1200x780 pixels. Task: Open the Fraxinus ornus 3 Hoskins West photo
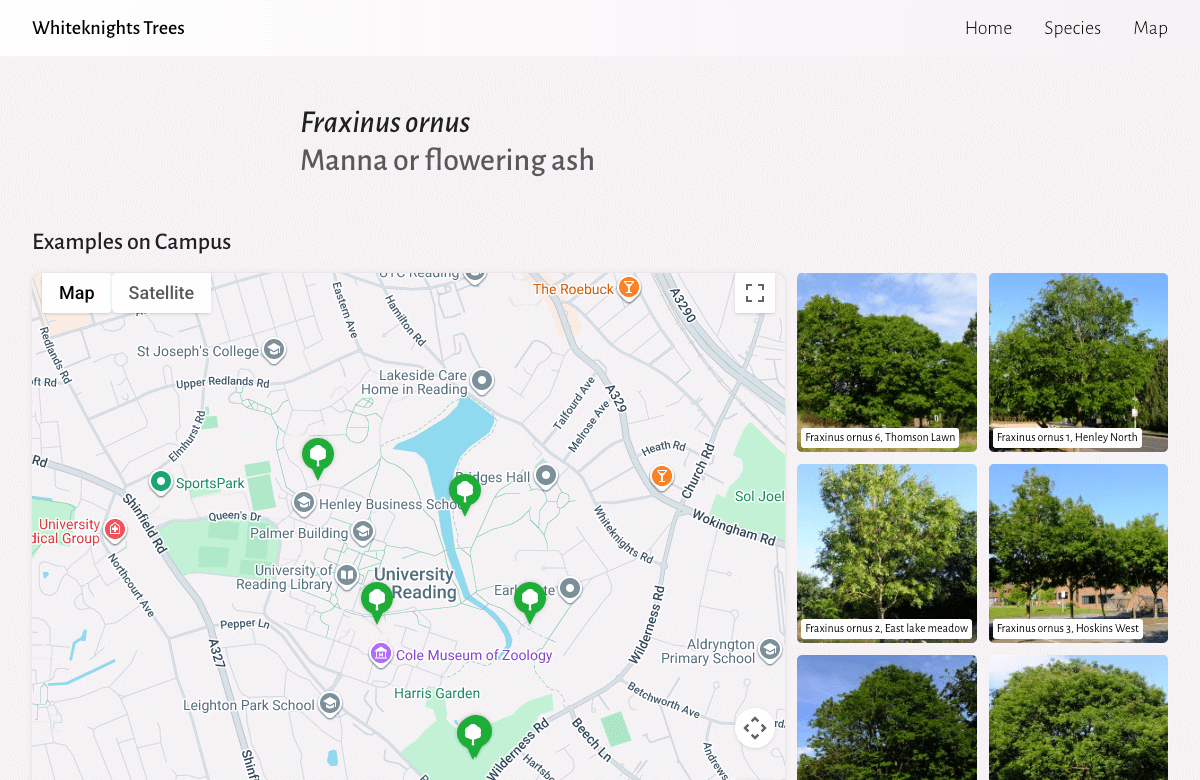click(x=1078, y=553)
